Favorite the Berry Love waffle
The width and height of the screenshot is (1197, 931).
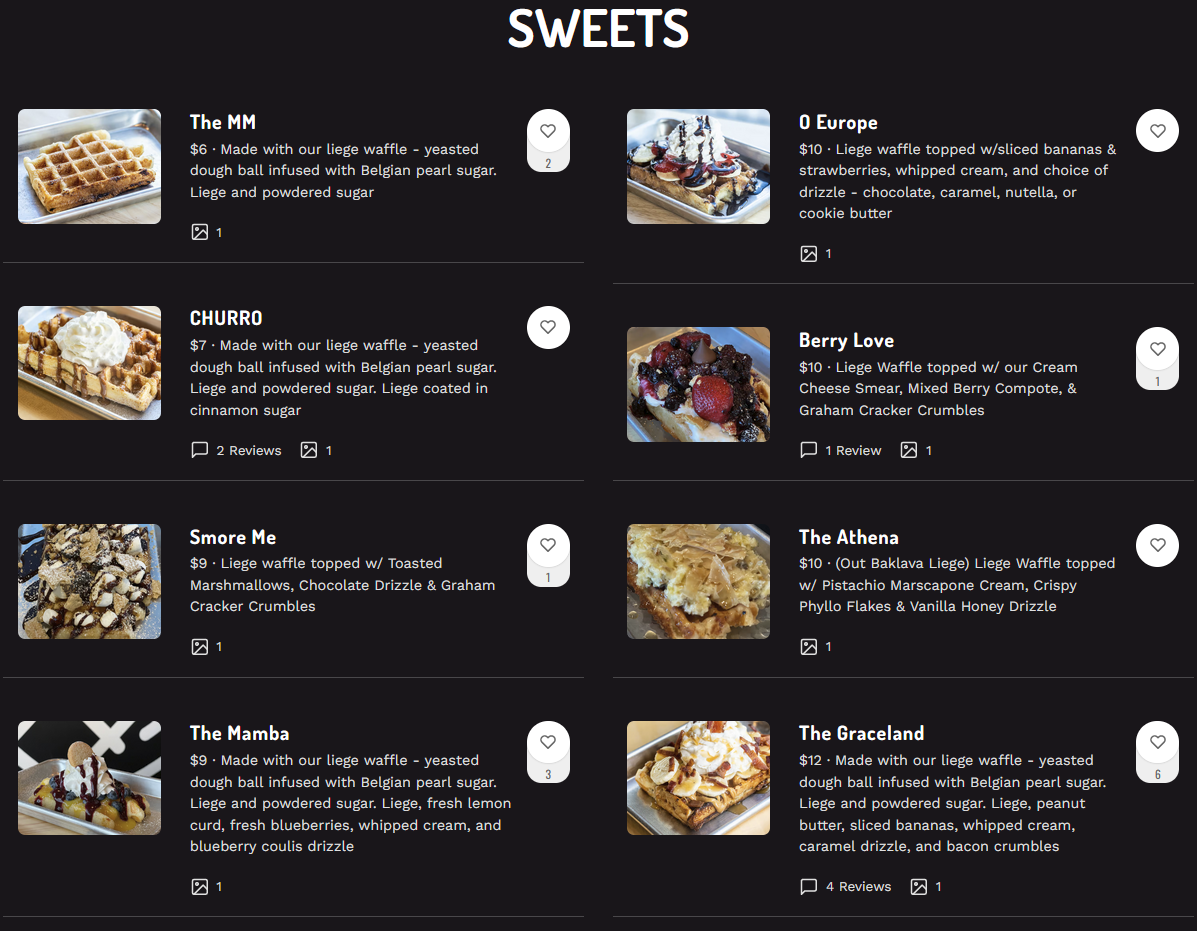pos(1157,349)
